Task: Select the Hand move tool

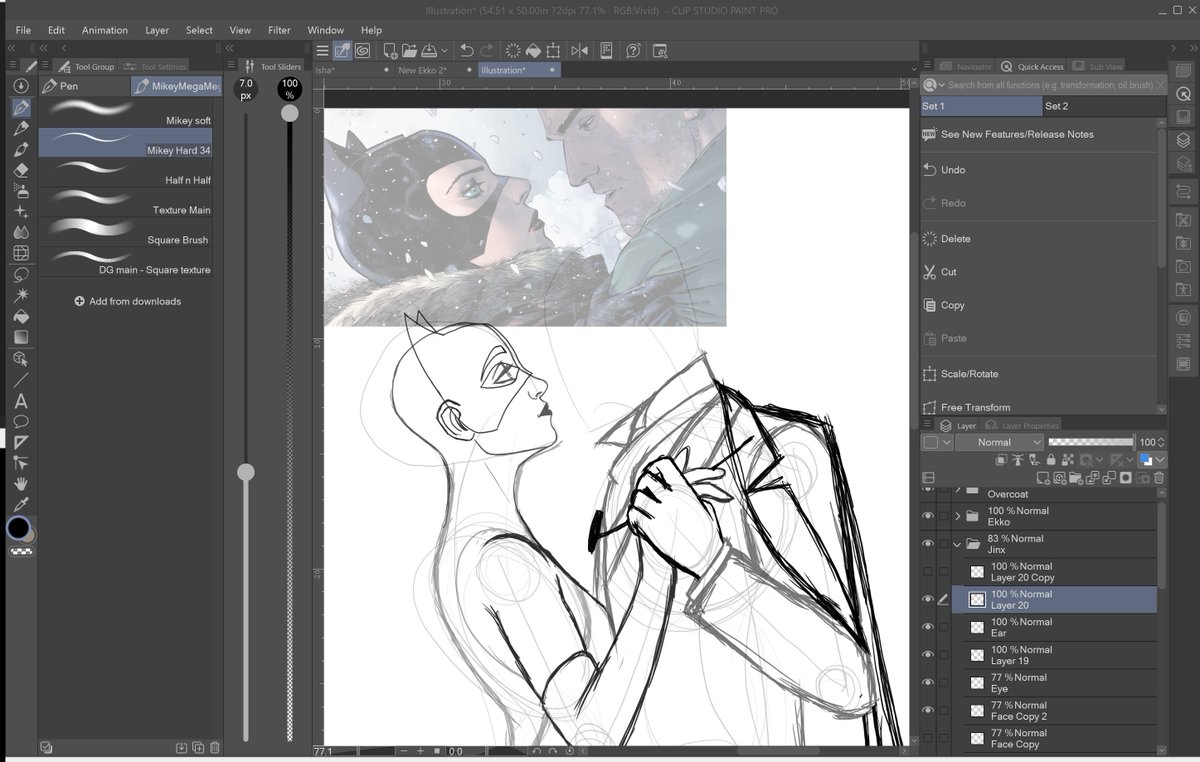Action: point(20,484)
